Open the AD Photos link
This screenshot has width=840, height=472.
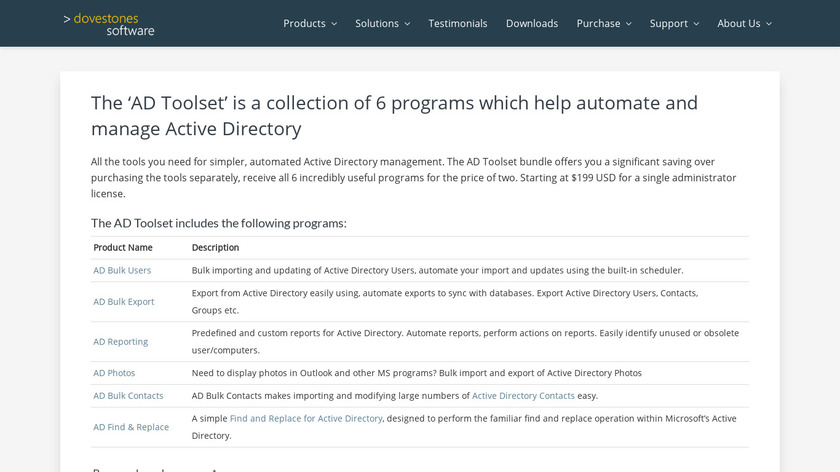pos(114,373)
